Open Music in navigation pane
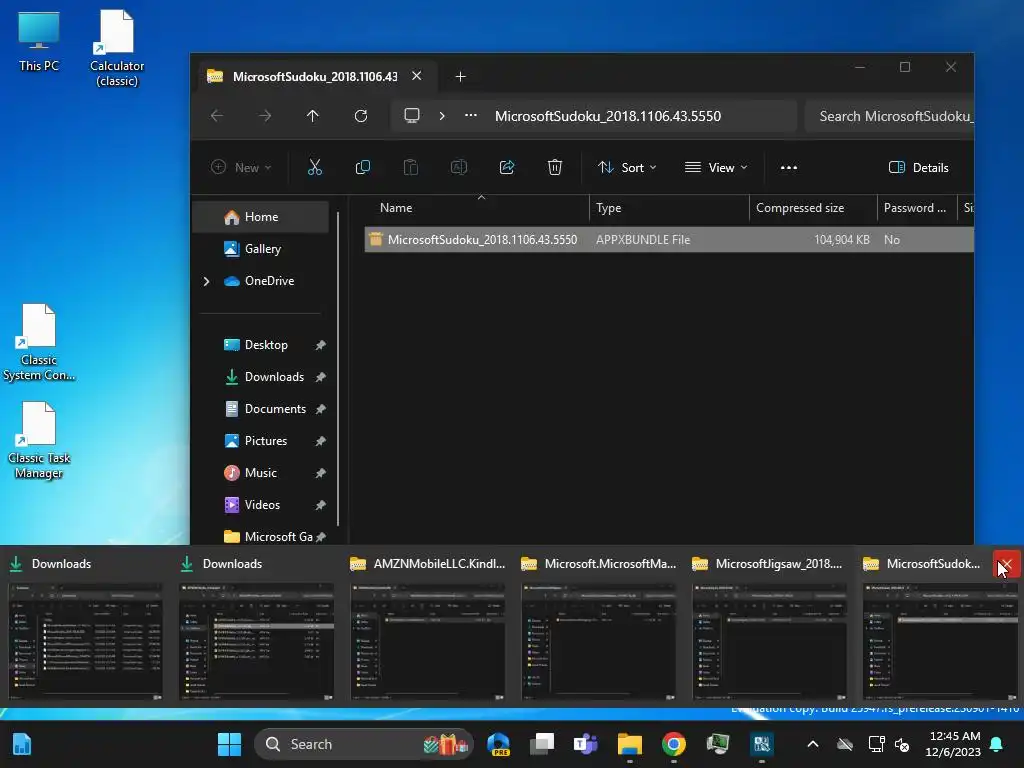The image size is (1024, 768). coord(261,473)
